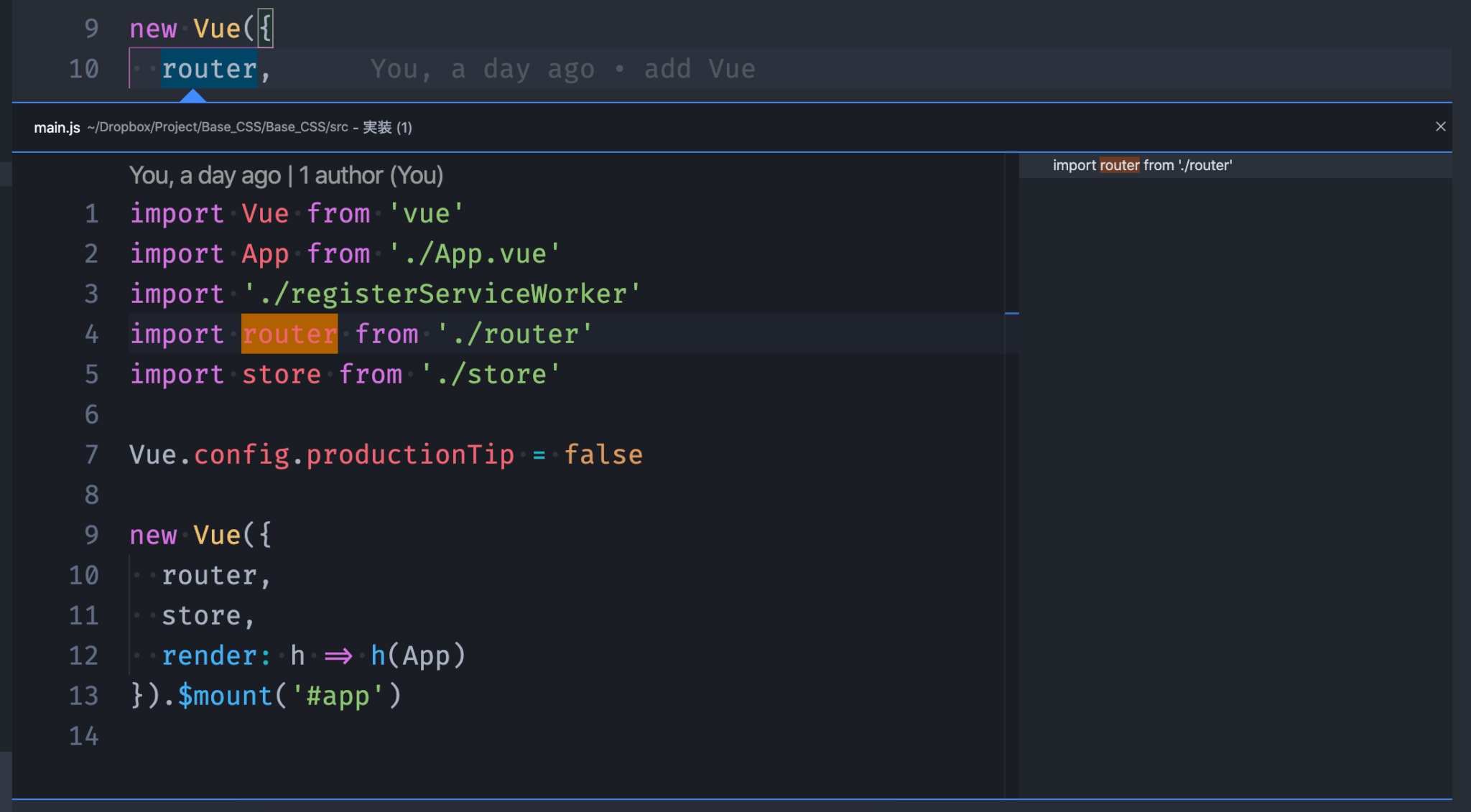The height and width of the screenshot is (812, 1471).
Task: Click the router, entry on editor line 10 above peek
Action: (x=210, y=68)
